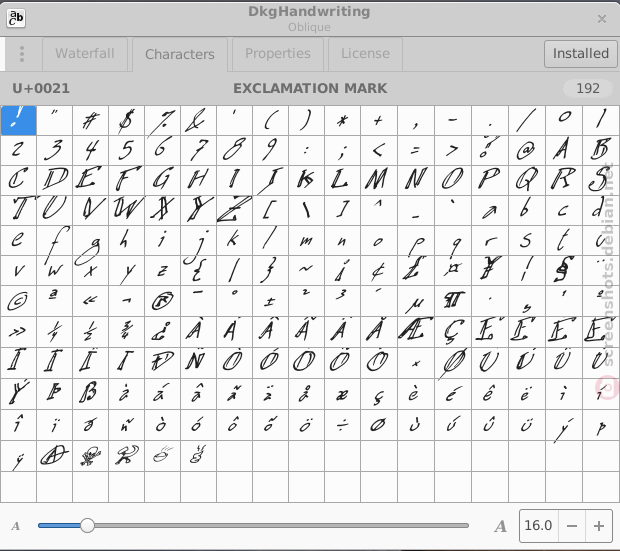Click the Installed button
This screenshot has height=551, width=620.
580,54
